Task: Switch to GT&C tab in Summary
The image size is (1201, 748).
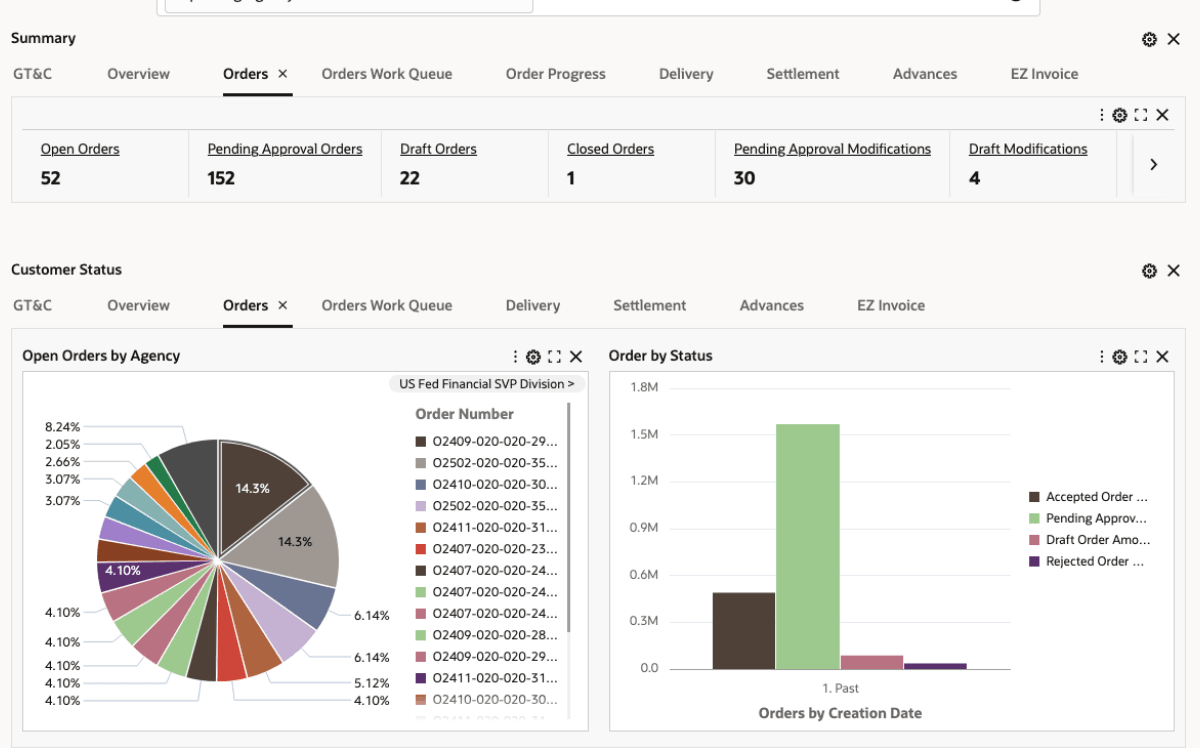Action: pos(33,74)
